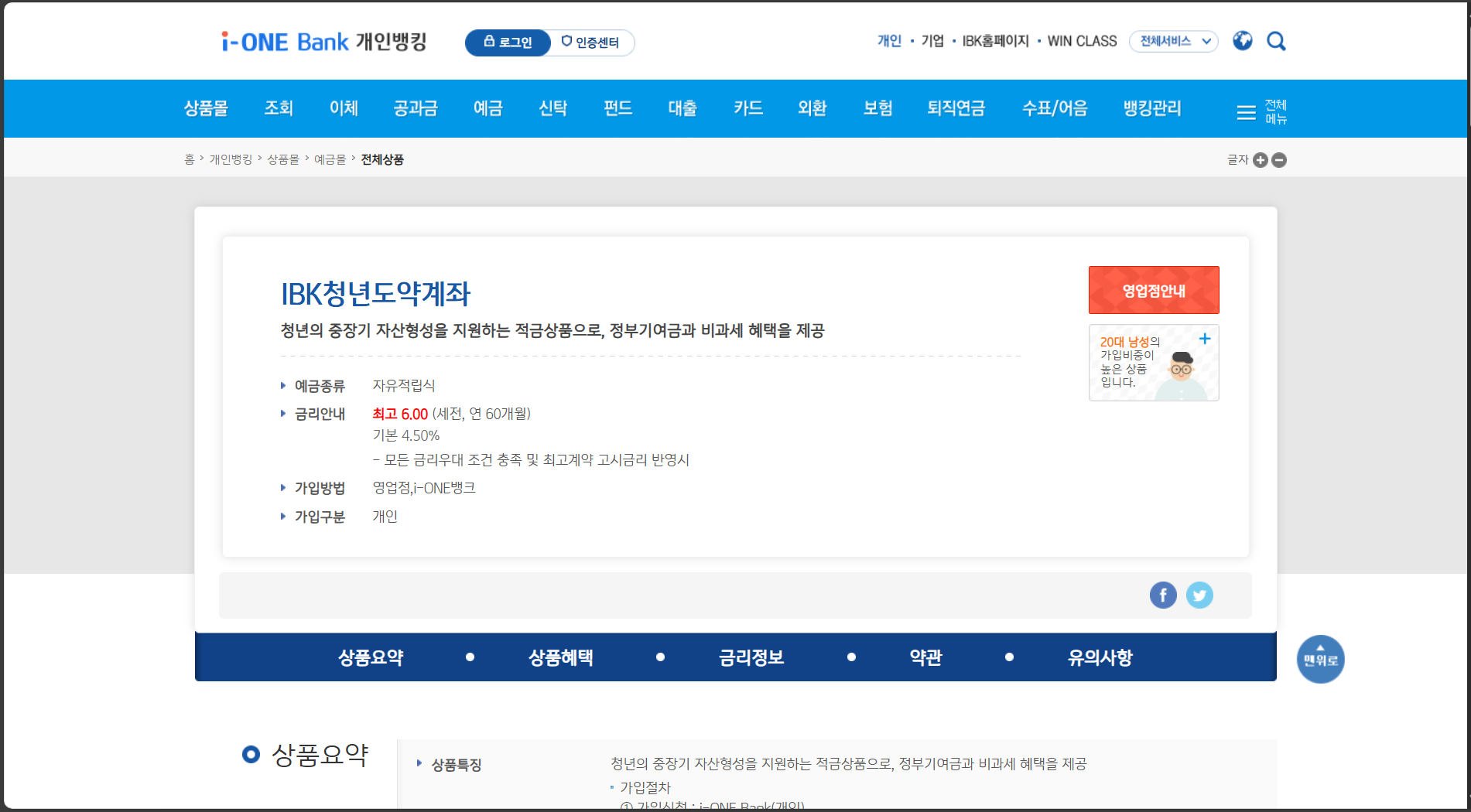Increase font size with plus icon
Image resolution: width=1471 pixels, height=812 pixels.
point(1261,160)
